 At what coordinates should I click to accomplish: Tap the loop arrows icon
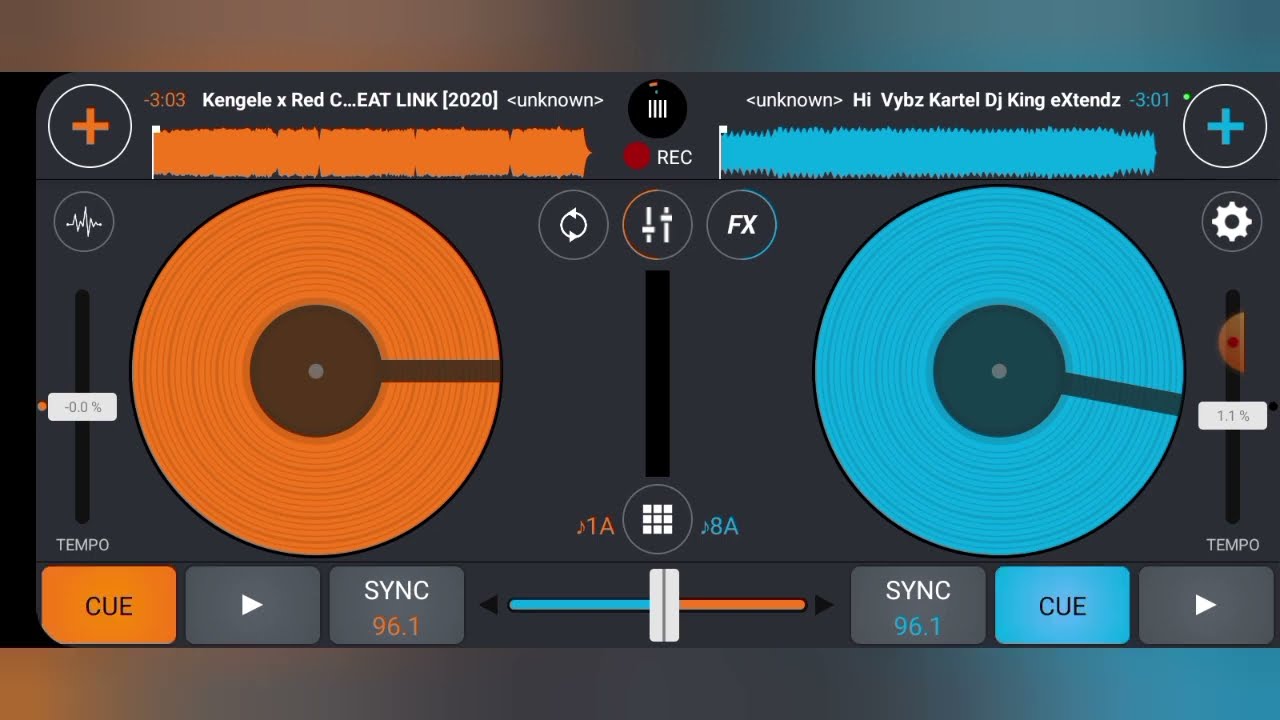(573, 225)
